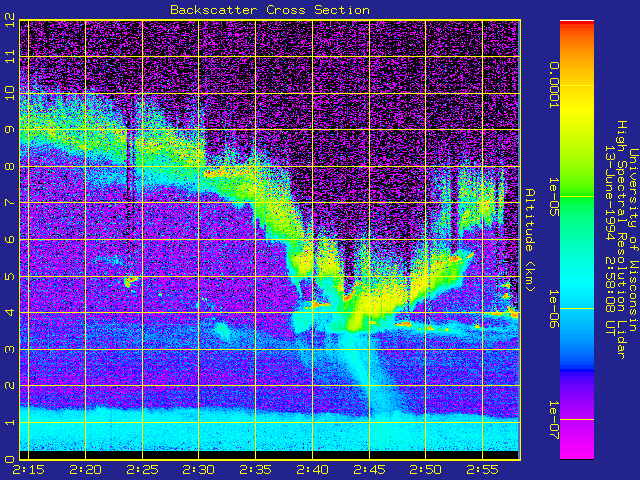Click altitude axis label 2
Screen dimensions: 640x480
click(x=10, y=386)
